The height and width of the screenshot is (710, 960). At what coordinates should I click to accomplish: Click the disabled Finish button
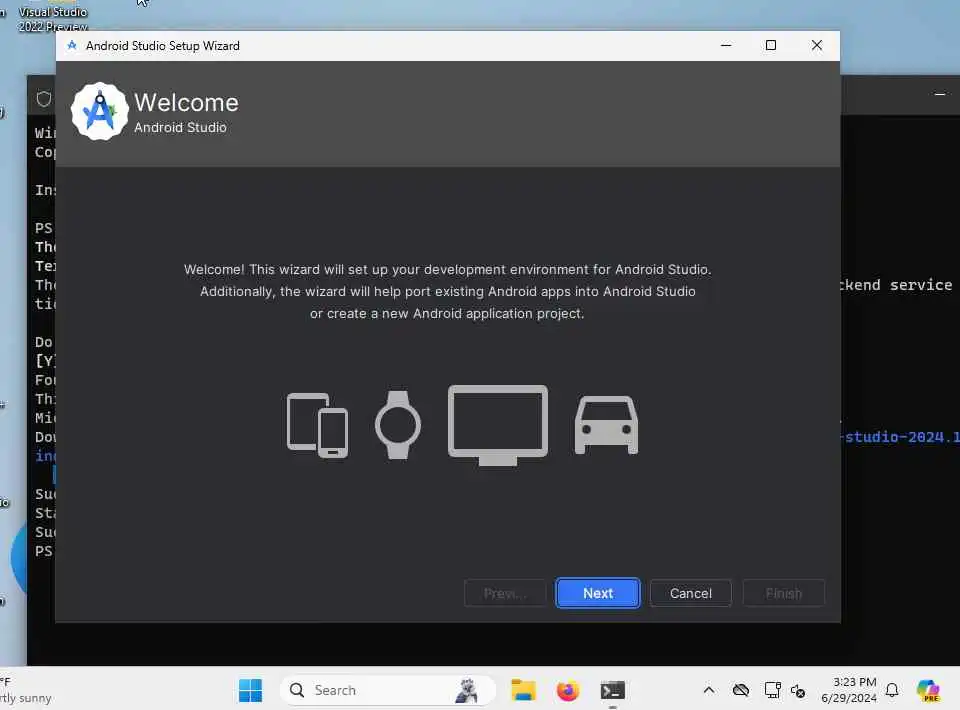tap(784, 593)
